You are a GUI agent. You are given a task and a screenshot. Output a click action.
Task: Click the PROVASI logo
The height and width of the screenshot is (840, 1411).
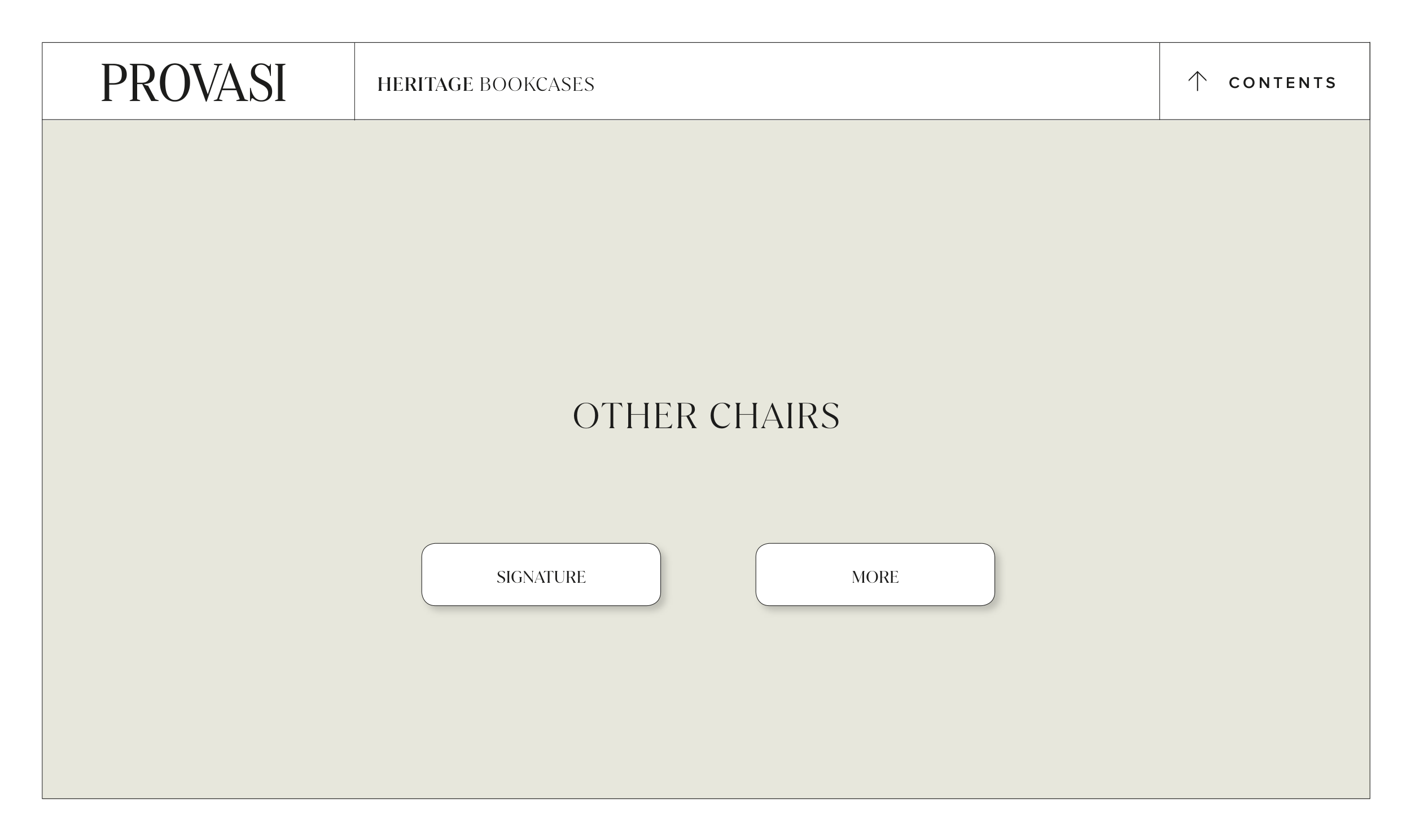(194, 82)
